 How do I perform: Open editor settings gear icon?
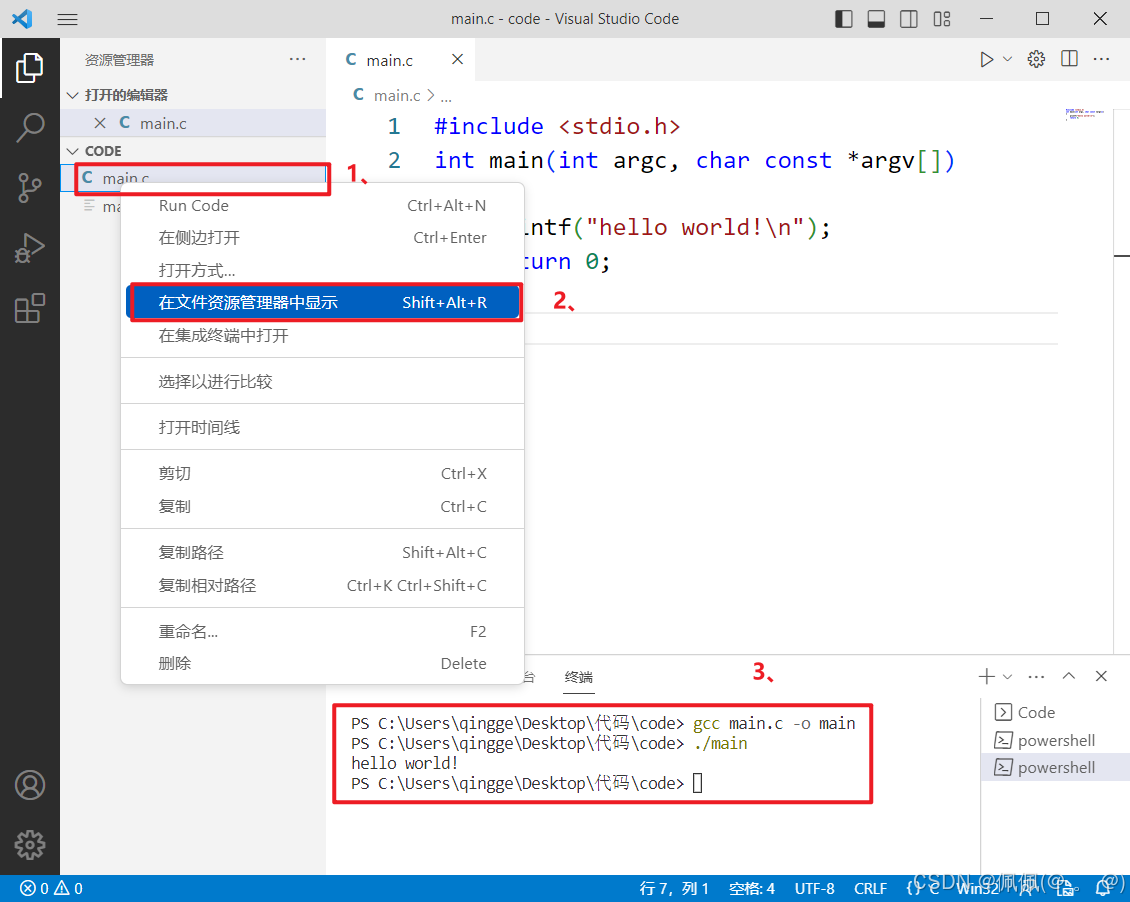(x=1036, y=59)
